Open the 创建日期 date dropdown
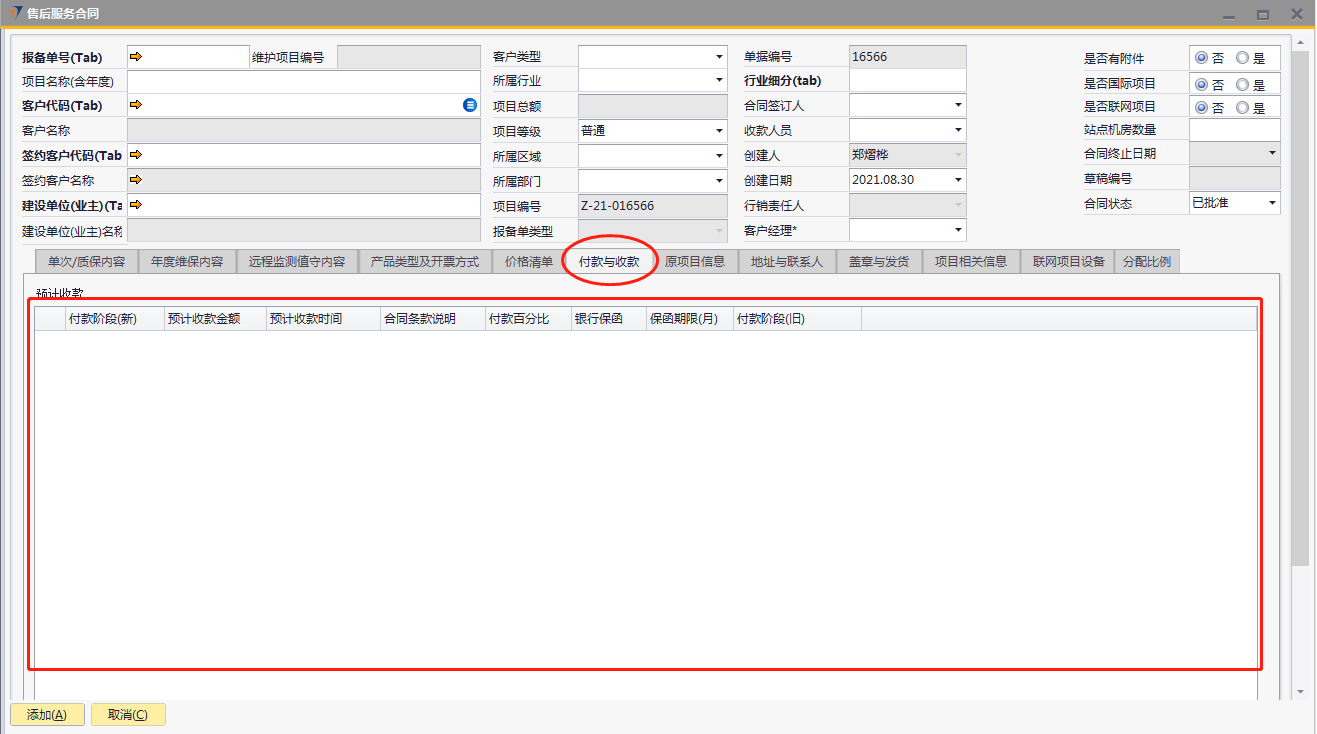This screenshot has width=1317, height=734. [958, 180]
